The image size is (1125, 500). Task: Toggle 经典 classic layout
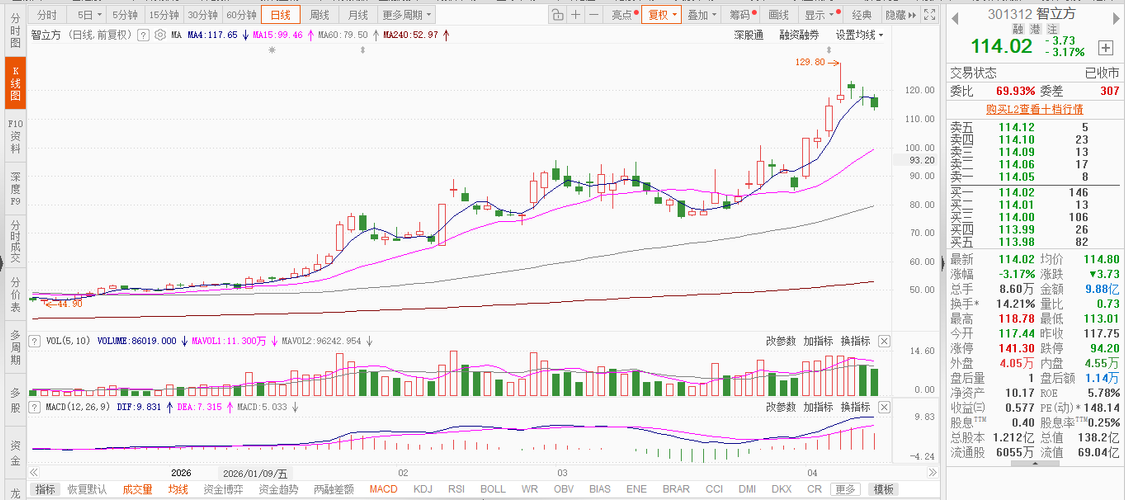click(861, 14)
